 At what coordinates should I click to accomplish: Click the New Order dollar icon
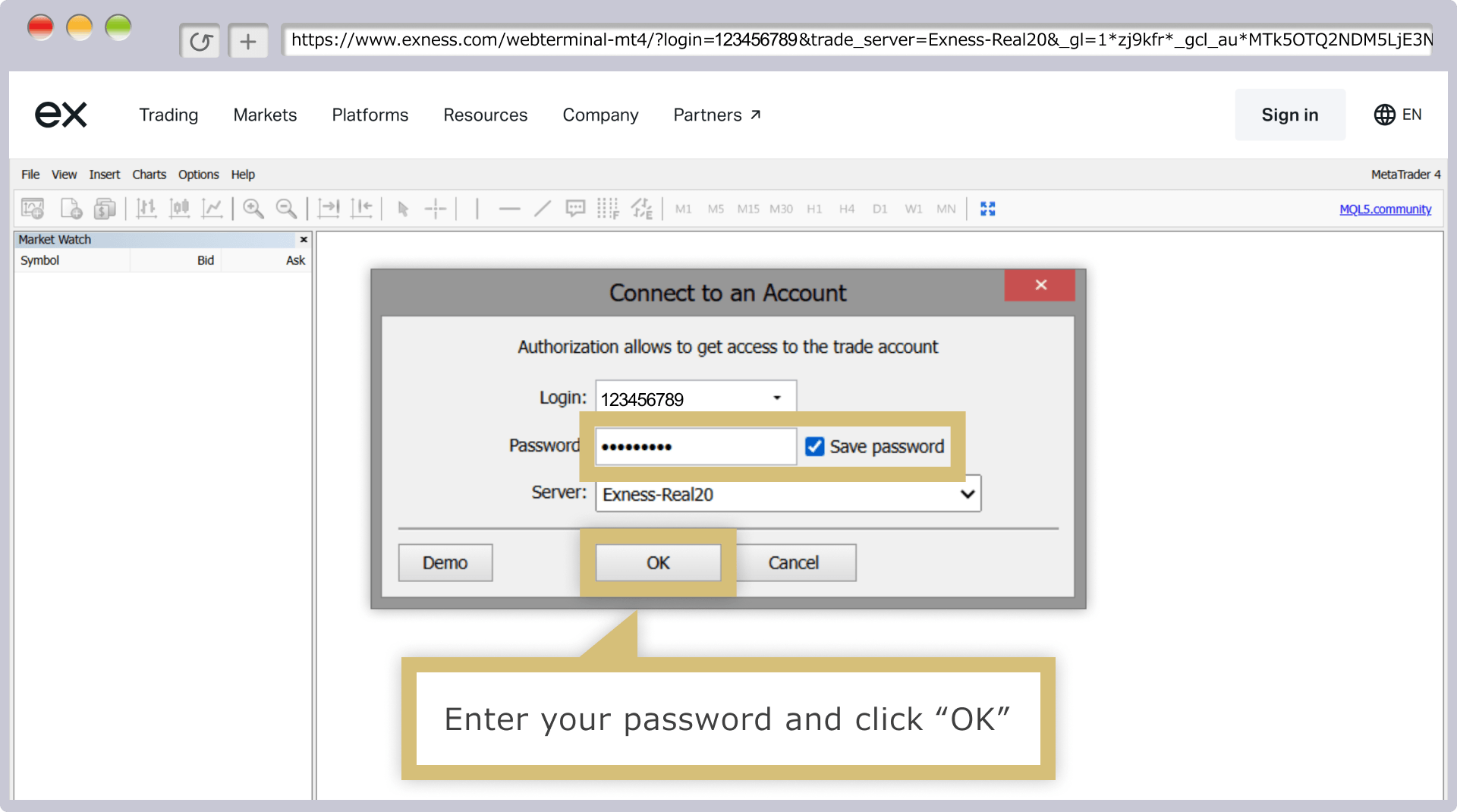[105, 209]
